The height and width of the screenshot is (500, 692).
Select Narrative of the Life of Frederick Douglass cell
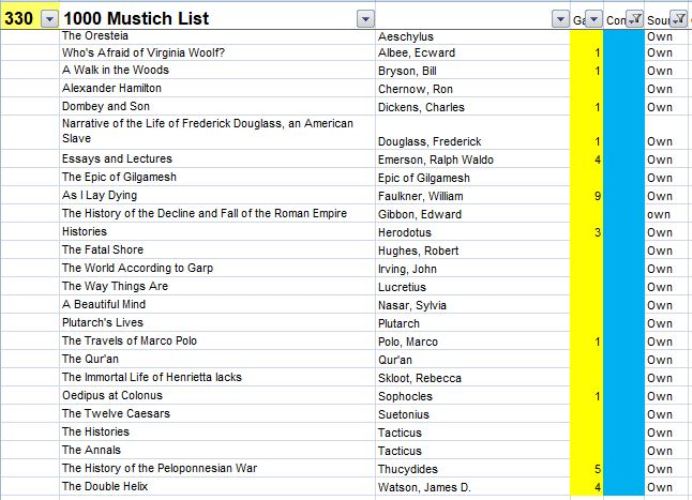click(x=217, y=132)
